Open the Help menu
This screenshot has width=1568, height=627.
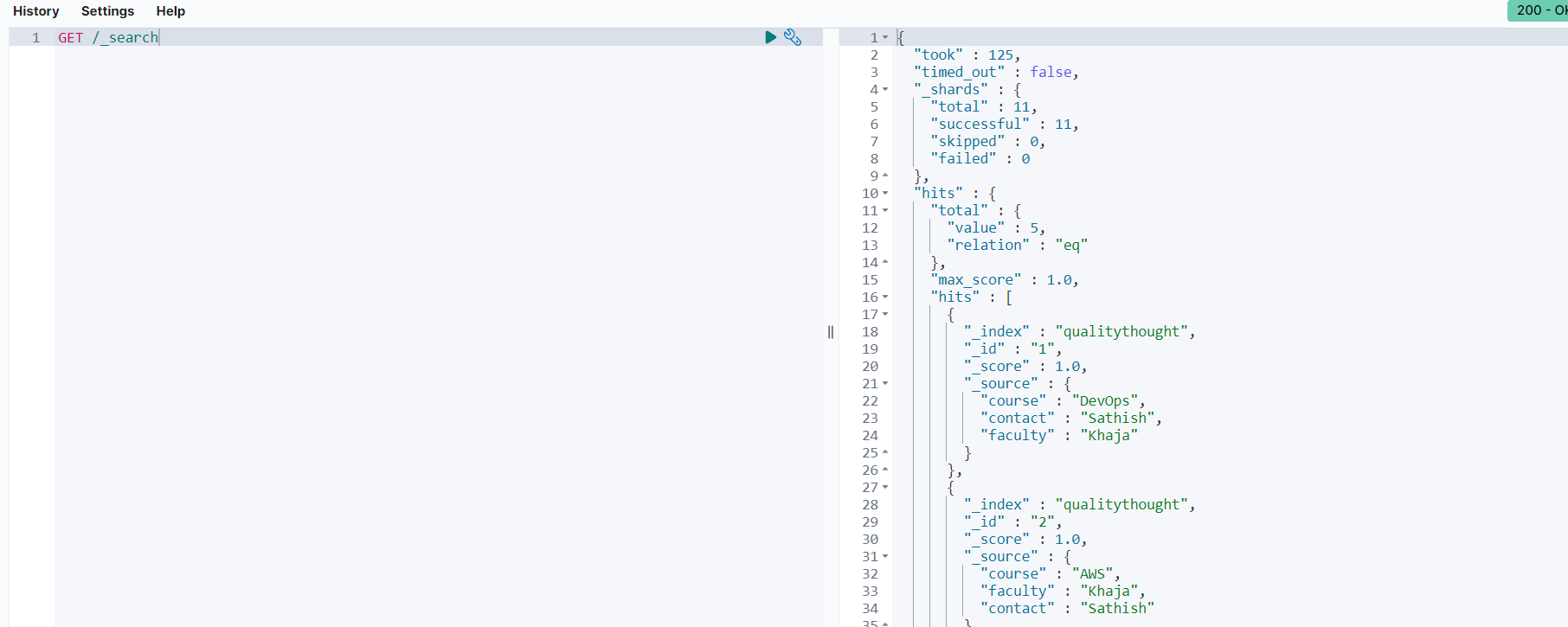tap(170, 11)
